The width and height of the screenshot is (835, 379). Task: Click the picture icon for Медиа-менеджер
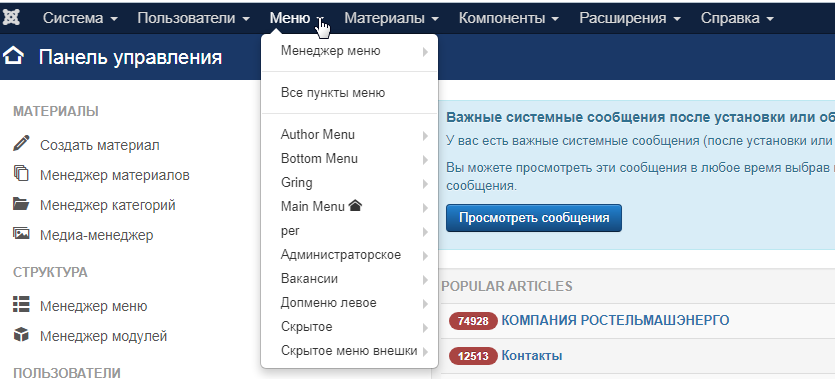pos(21,234)
